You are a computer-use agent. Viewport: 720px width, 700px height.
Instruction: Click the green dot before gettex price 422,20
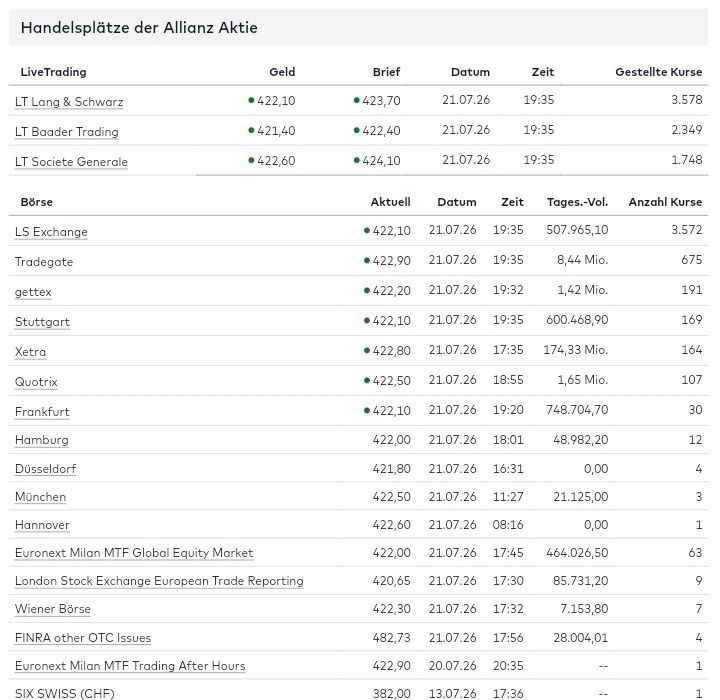coord(367,290)
